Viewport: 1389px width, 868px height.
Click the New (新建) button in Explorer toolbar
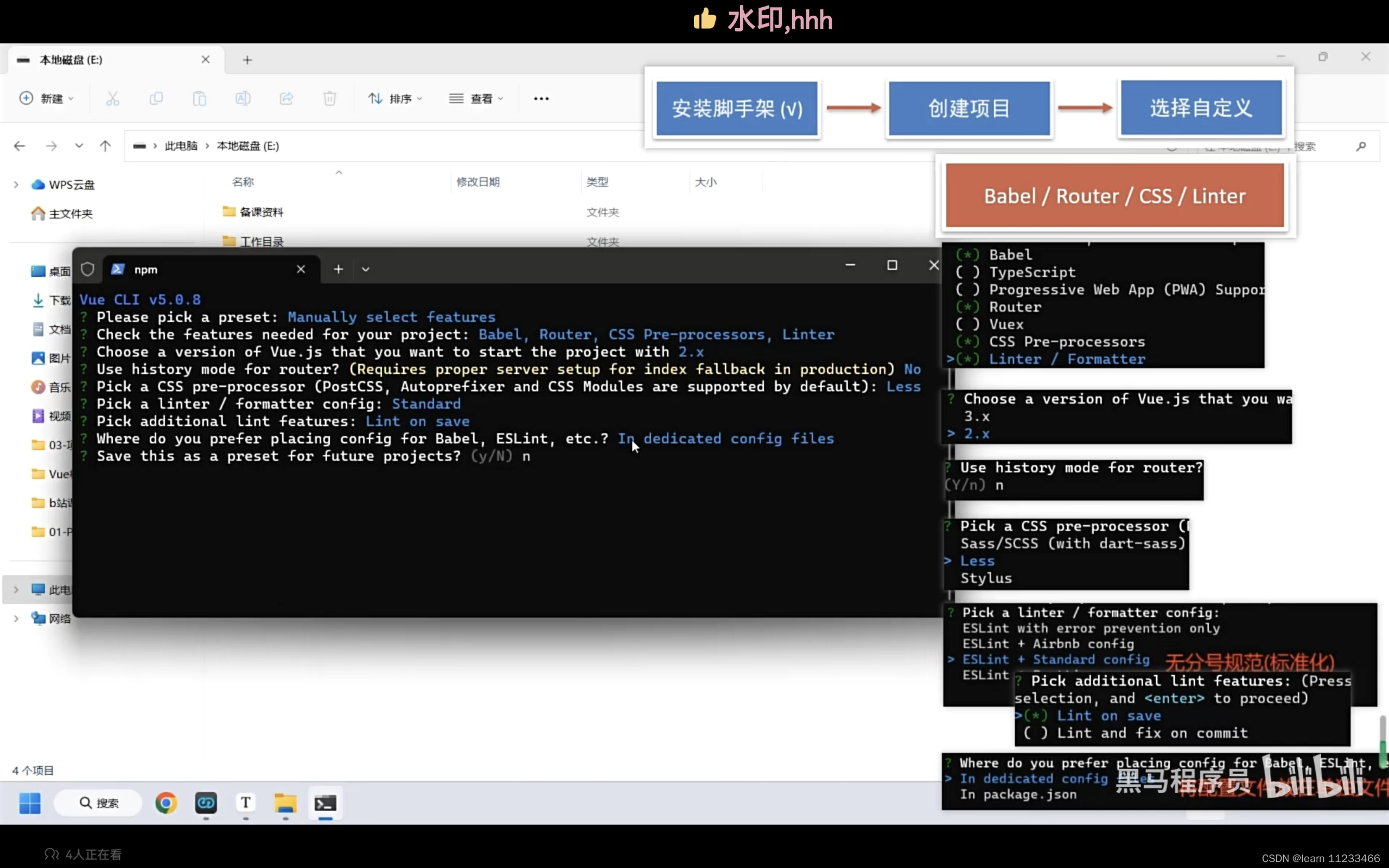pyautogui.click(x=47, y=98)
